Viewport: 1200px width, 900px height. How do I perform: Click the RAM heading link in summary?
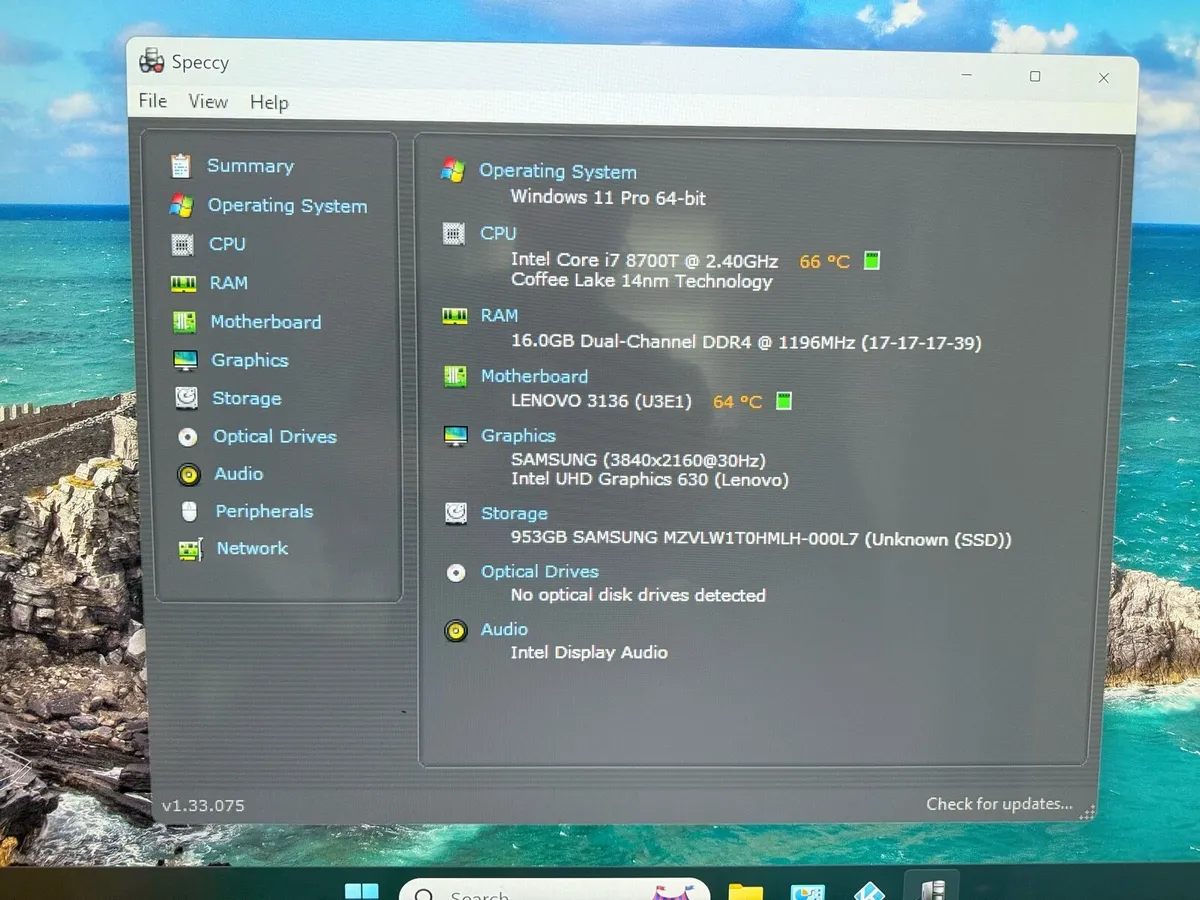coord(499,315)
